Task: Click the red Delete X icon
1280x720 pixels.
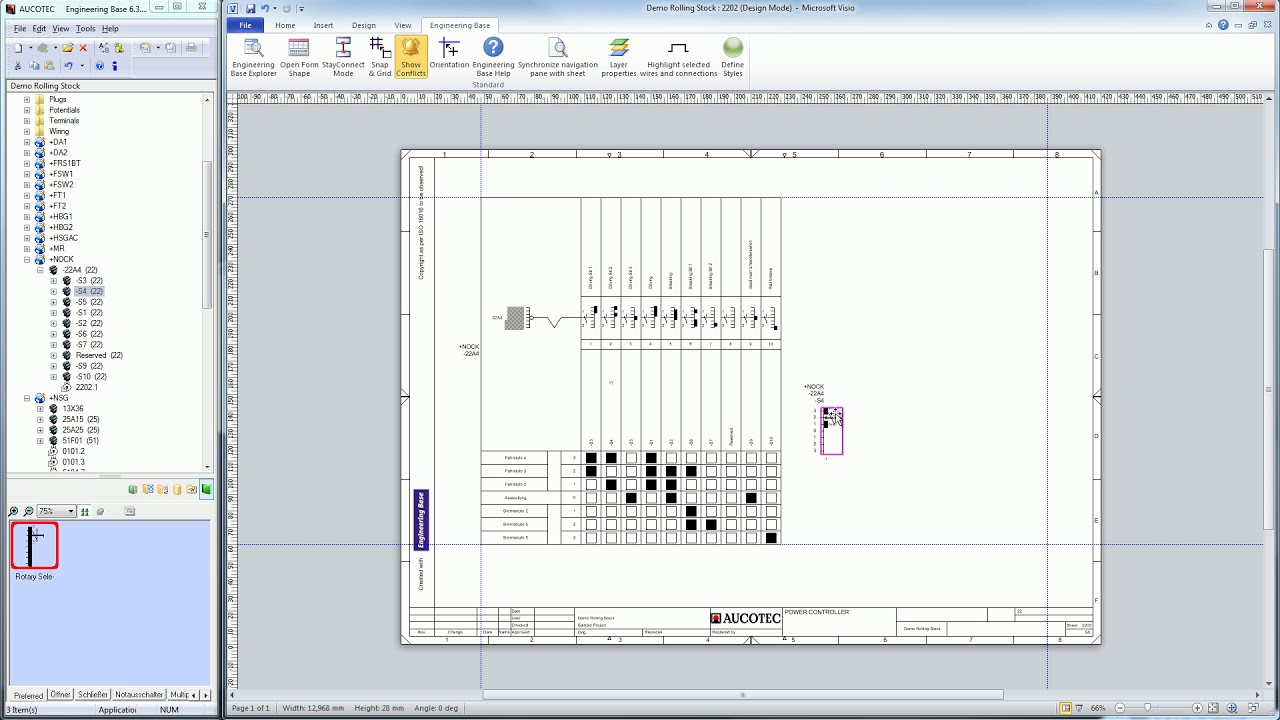Action: pos(83,48)
